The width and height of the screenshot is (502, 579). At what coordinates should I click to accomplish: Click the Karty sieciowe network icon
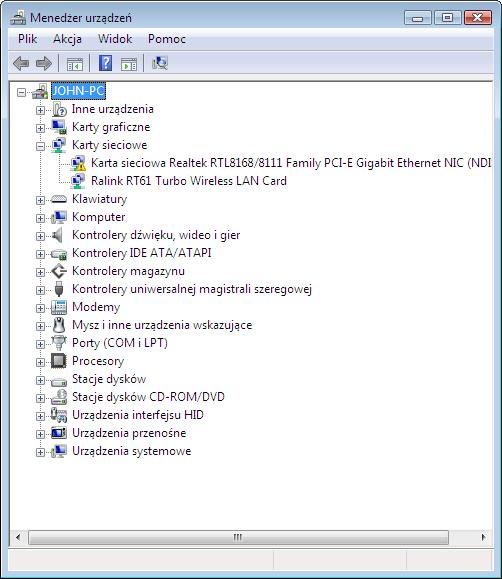point(59,145)
